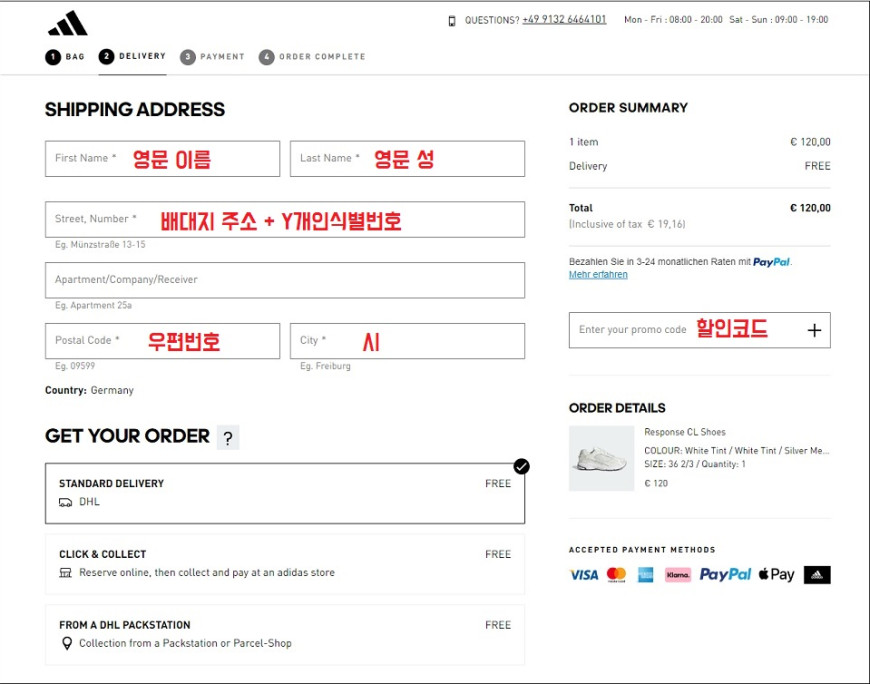Click the phone icon next to Questions
870x684 pixels.
tap(452, 21)
